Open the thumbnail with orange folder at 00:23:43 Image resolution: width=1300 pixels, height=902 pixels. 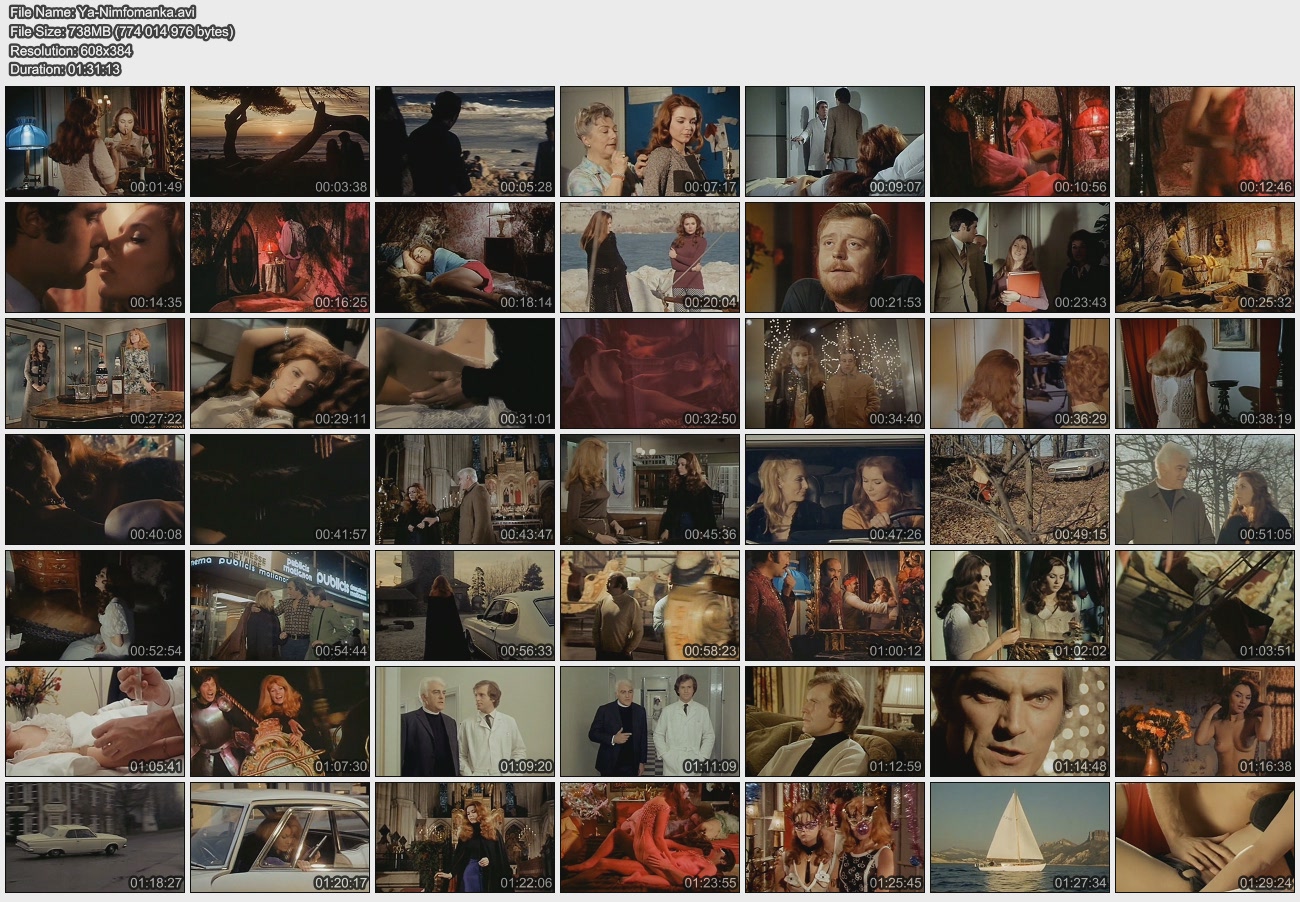coord(1020,257)
